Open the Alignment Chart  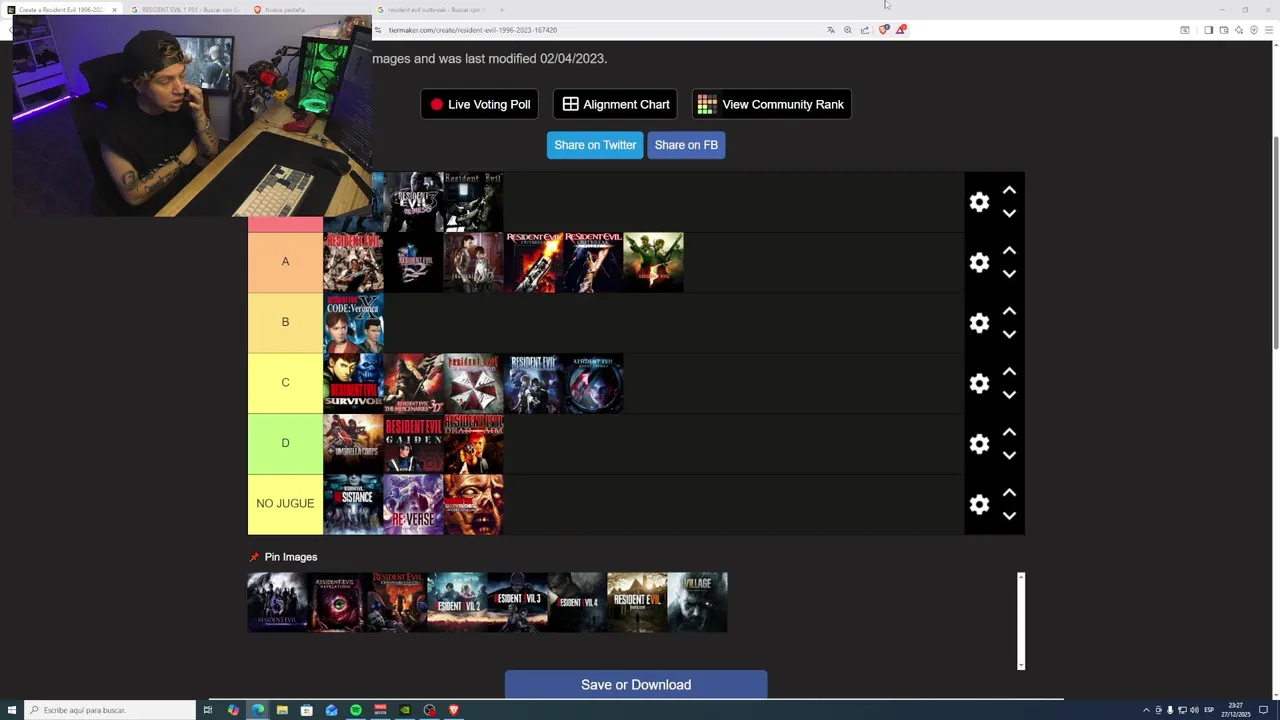point(616,104)
